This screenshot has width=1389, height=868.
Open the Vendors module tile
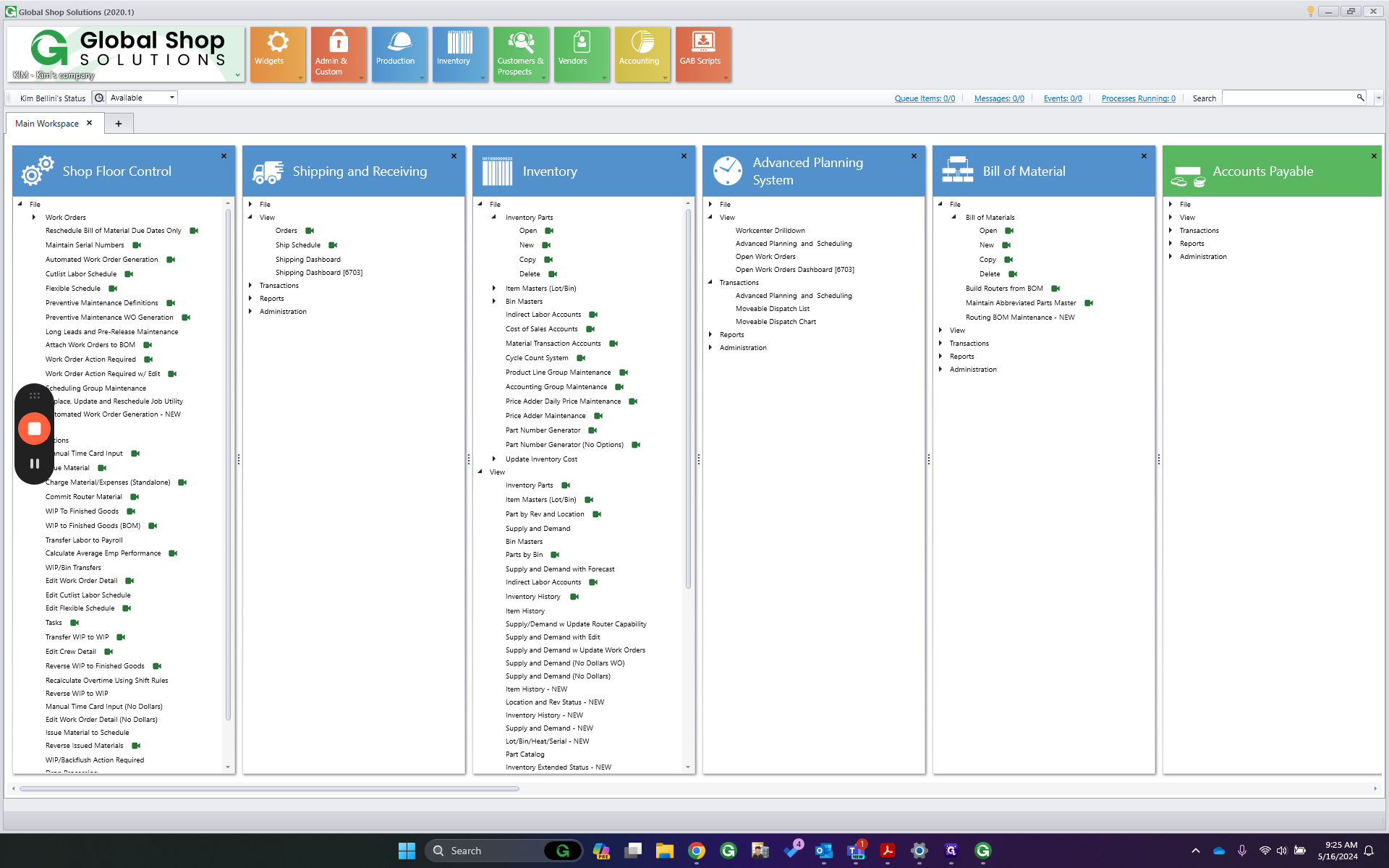[582, 54]
